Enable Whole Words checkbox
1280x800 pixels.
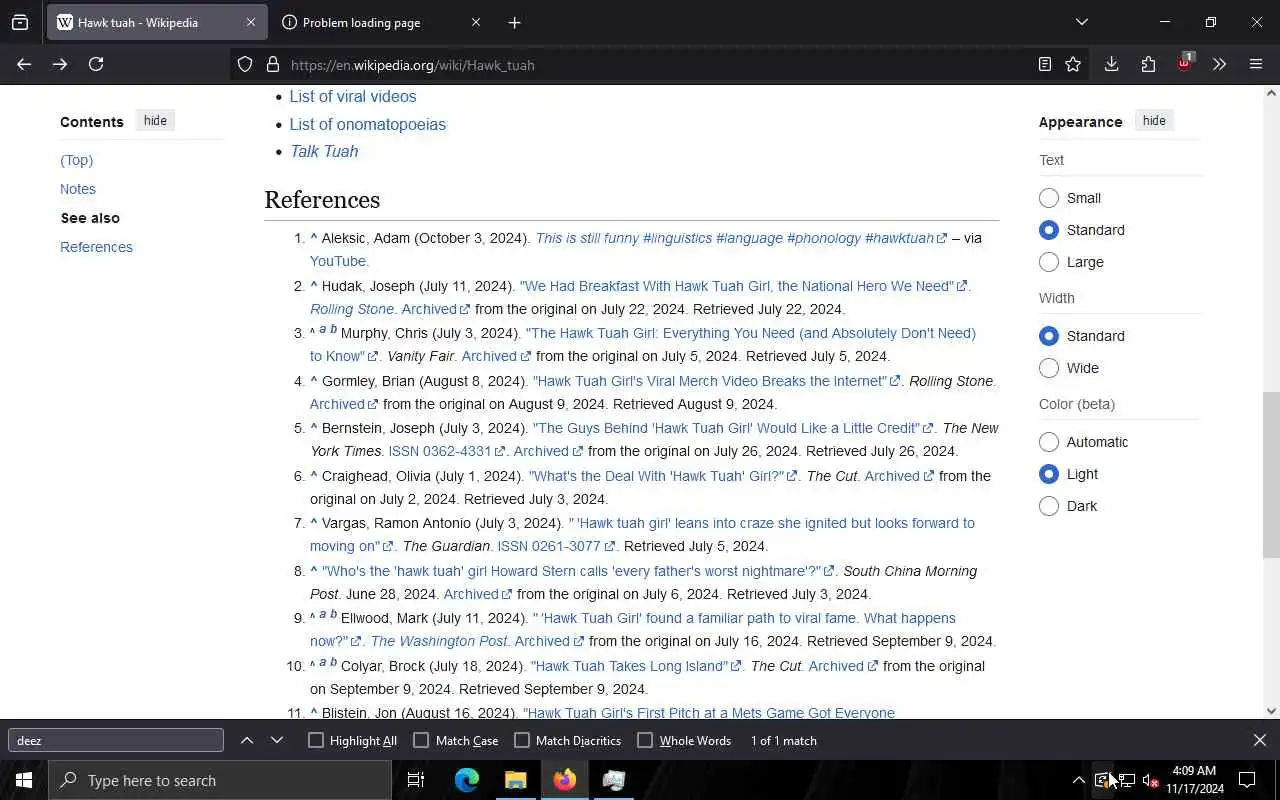[x=645, y=740]
